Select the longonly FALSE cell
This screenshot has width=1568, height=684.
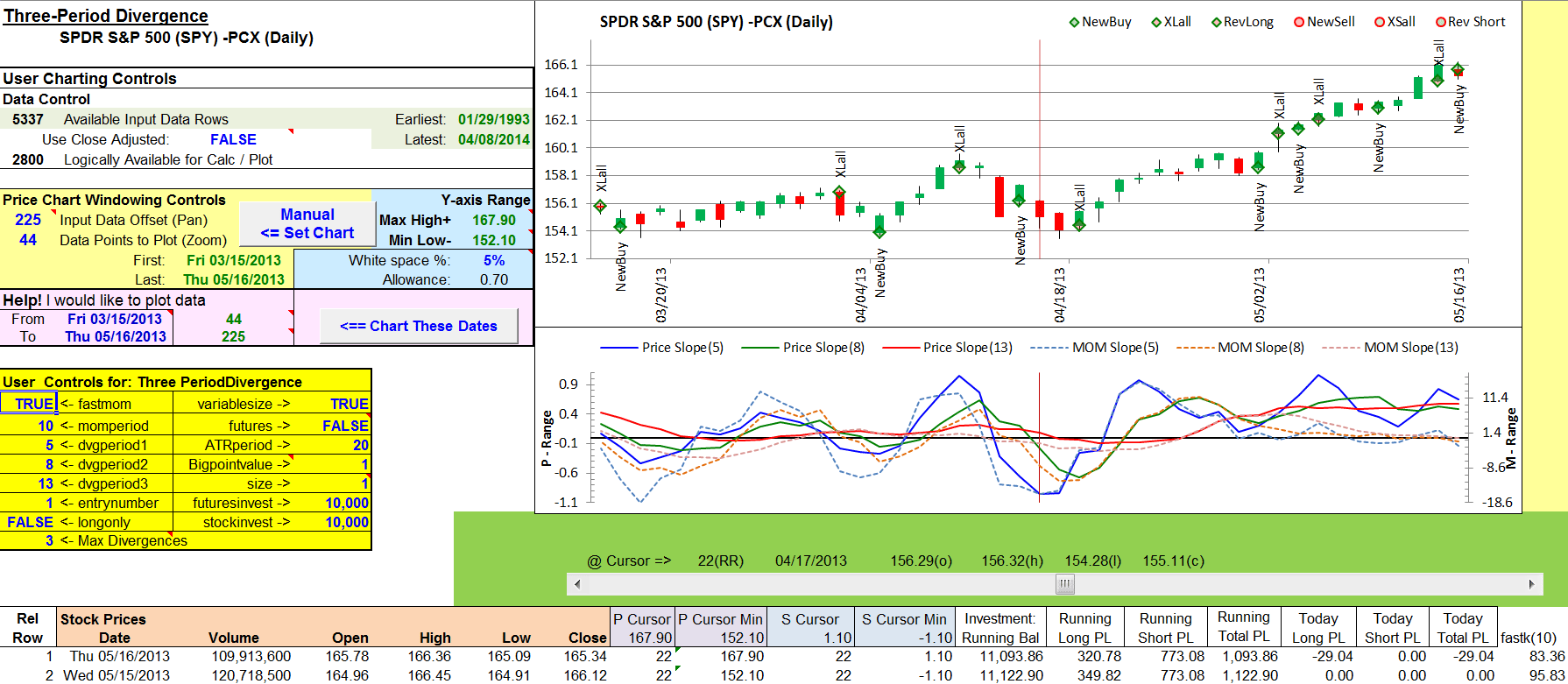pyautogui.click(x=29, y=522)
